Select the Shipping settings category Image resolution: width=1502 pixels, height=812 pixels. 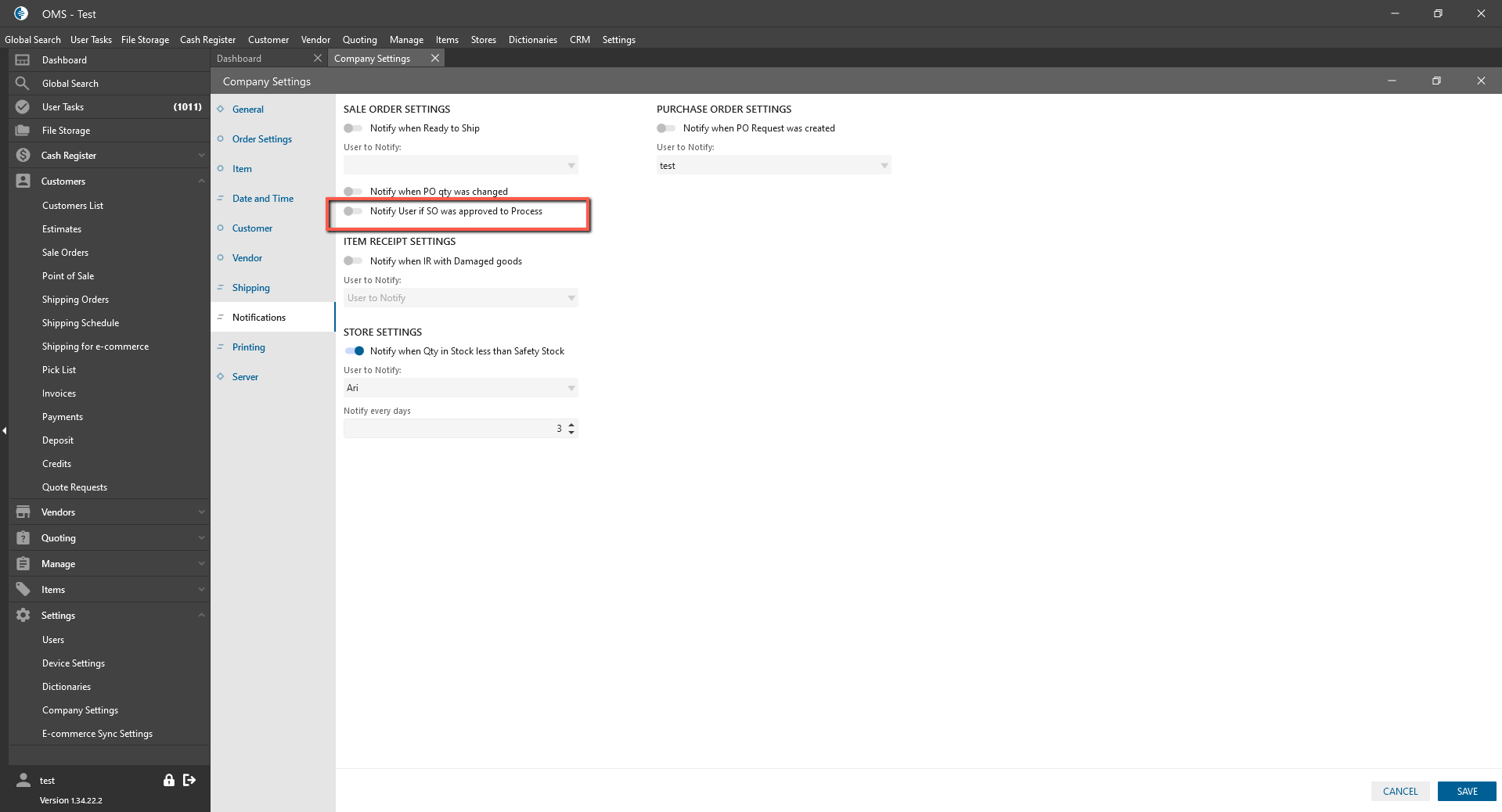pos(251,288)
